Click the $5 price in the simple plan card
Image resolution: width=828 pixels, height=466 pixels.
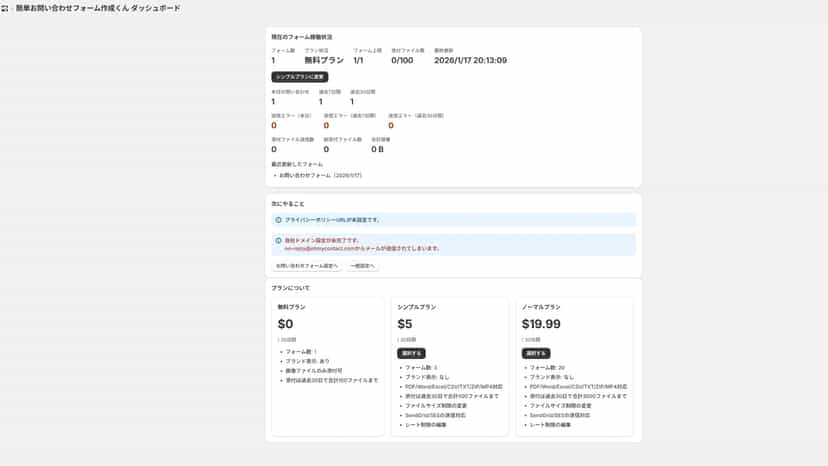click(x=405, y=324)
